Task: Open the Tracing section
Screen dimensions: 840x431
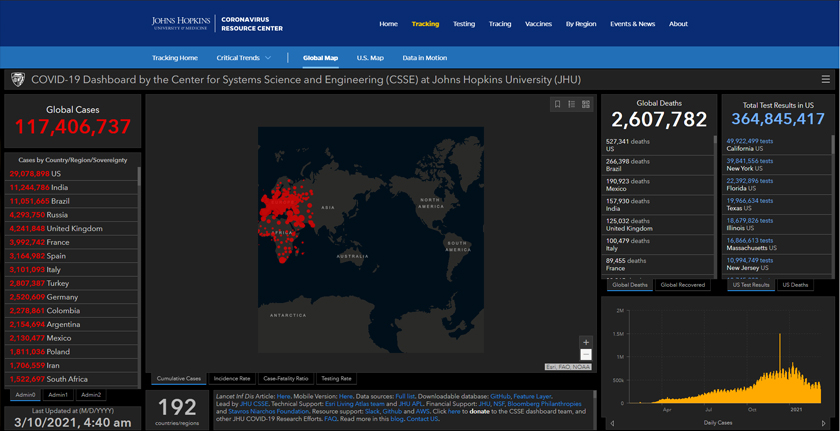Action: point(500,24)
